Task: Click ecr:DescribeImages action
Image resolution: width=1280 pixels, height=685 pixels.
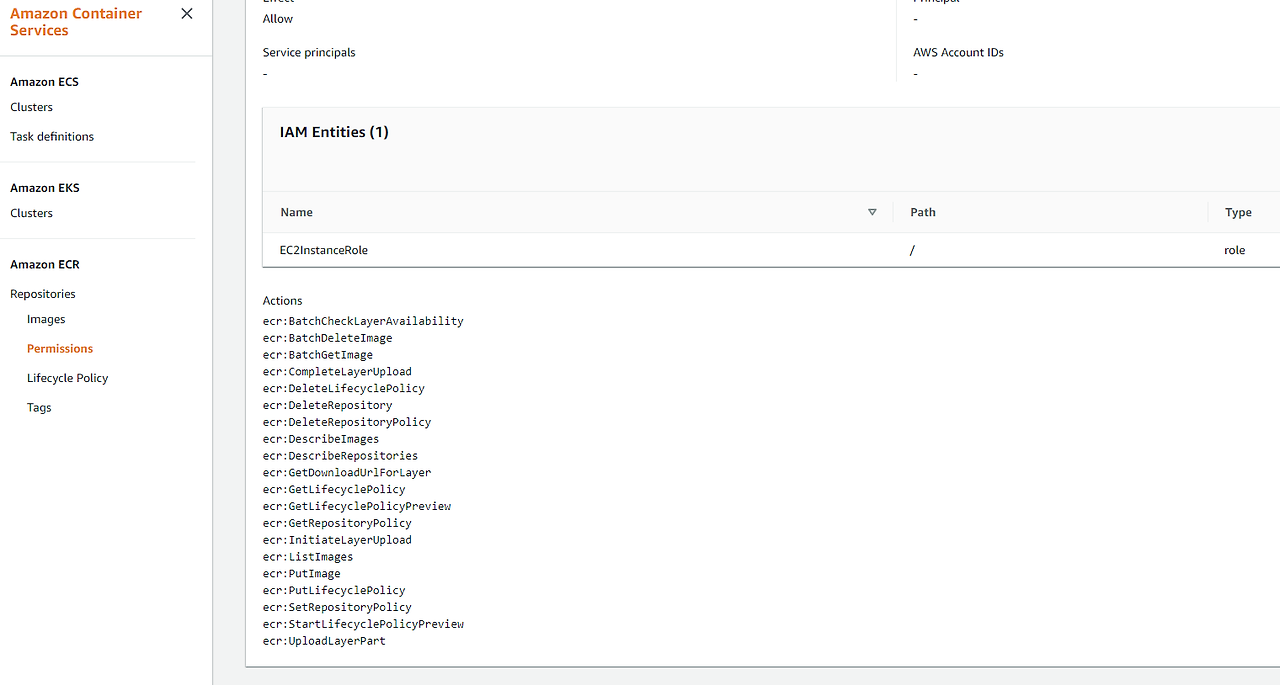Action: (321, 439)
